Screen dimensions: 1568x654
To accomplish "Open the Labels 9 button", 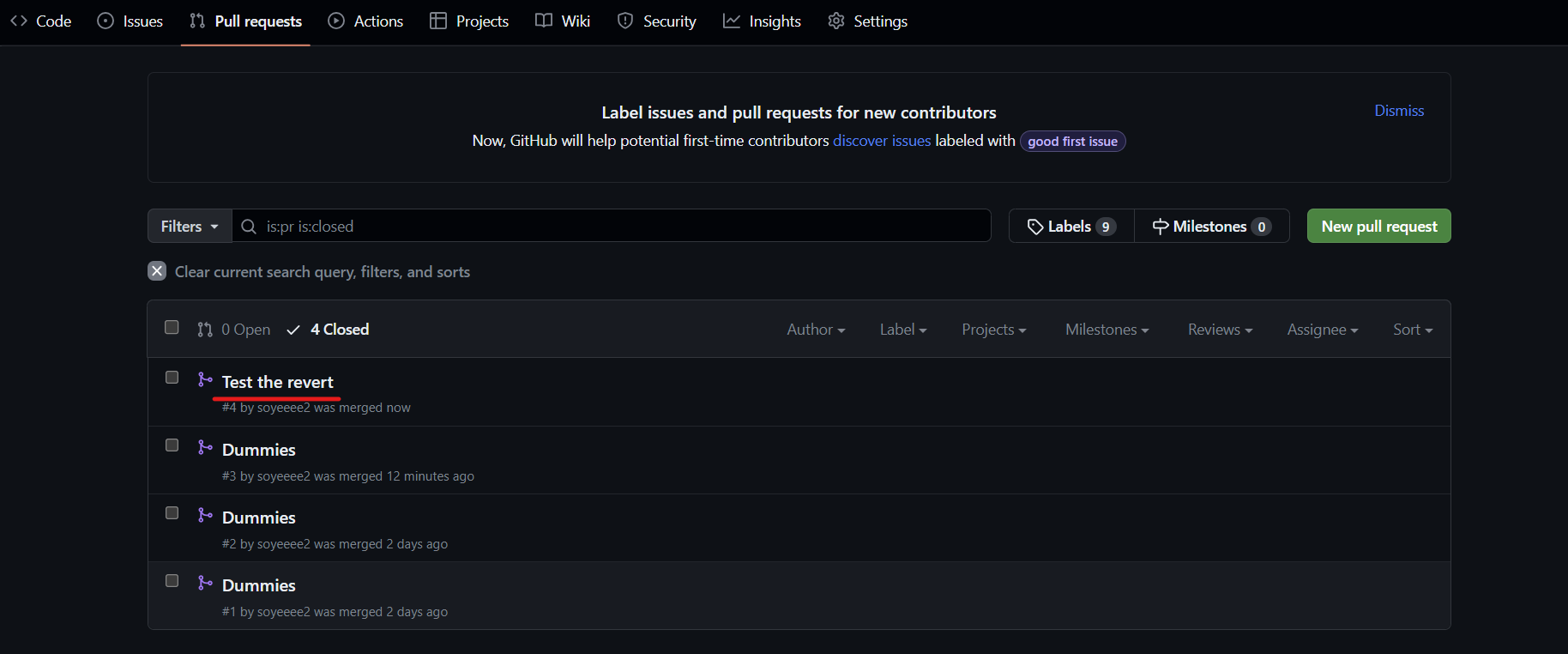I will [x=1071, y=226].
